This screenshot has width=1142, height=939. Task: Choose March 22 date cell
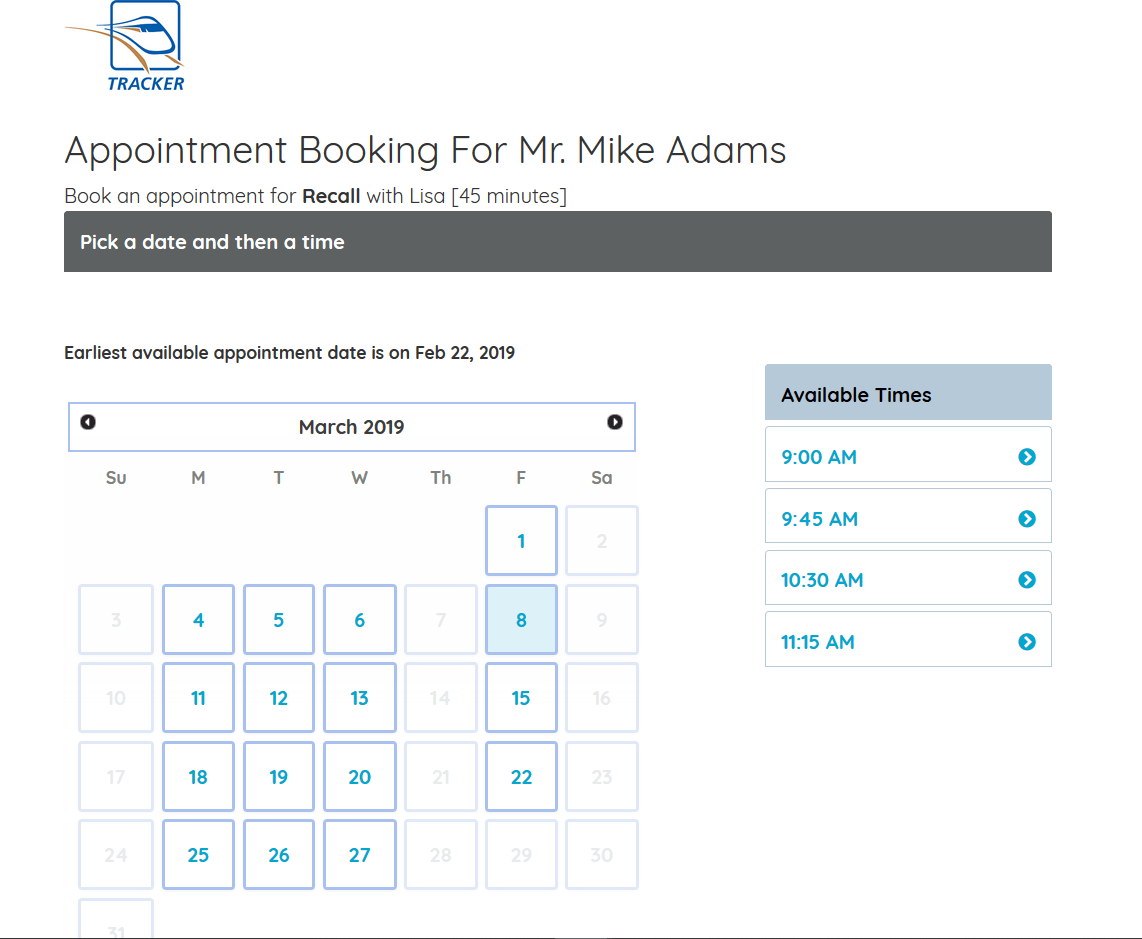(x=521, y=777)
